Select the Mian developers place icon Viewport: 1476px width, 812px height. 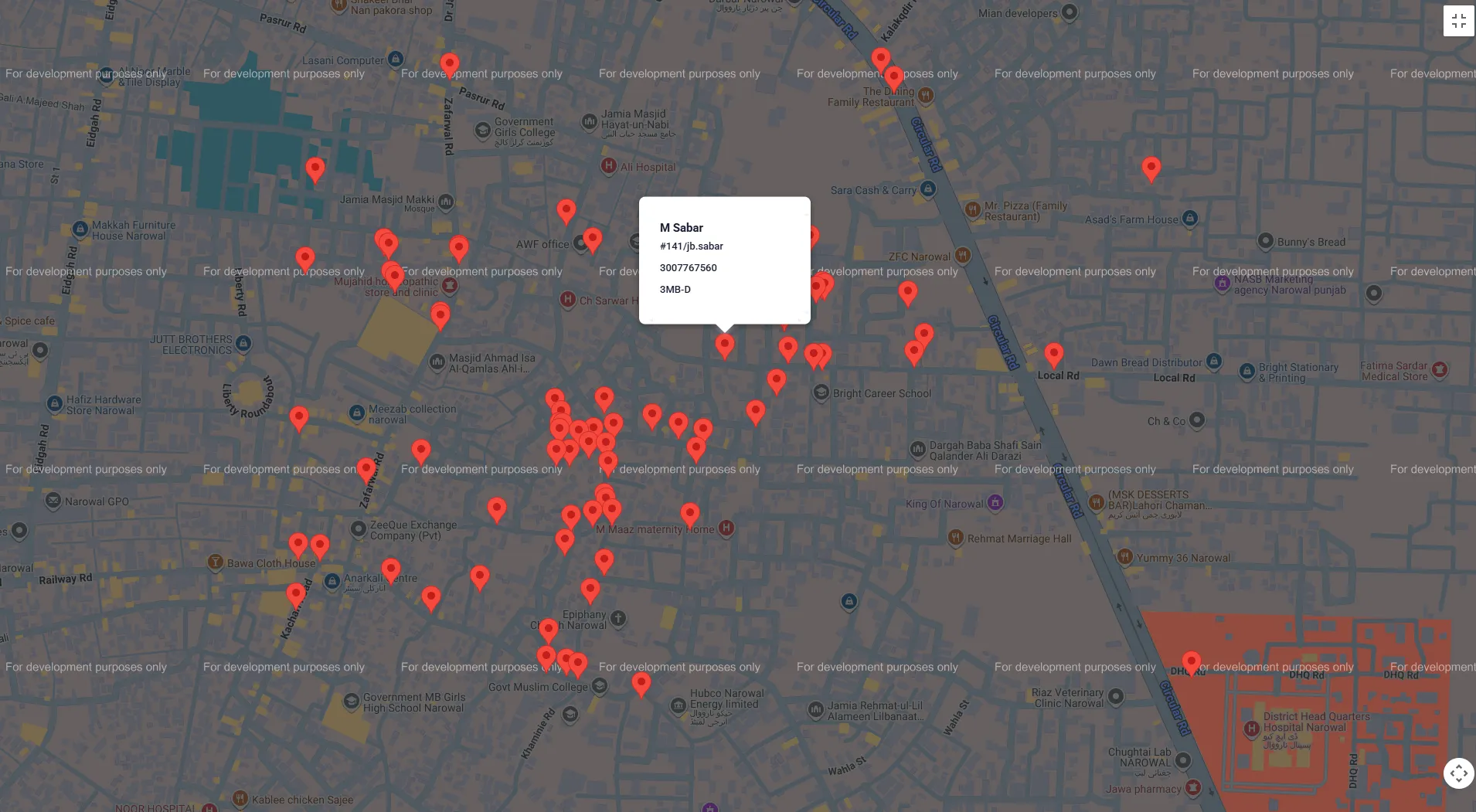tap(1070, 12)
